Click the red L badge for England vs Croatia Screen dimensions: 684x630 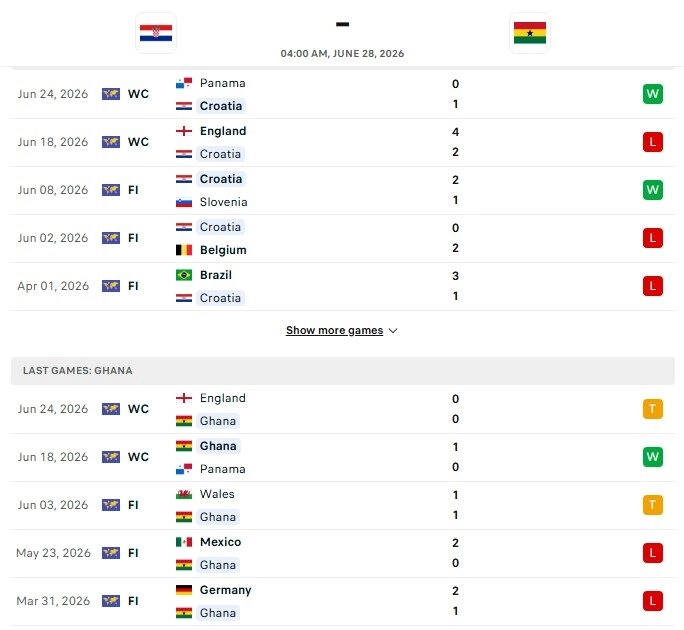pos(653,142)
